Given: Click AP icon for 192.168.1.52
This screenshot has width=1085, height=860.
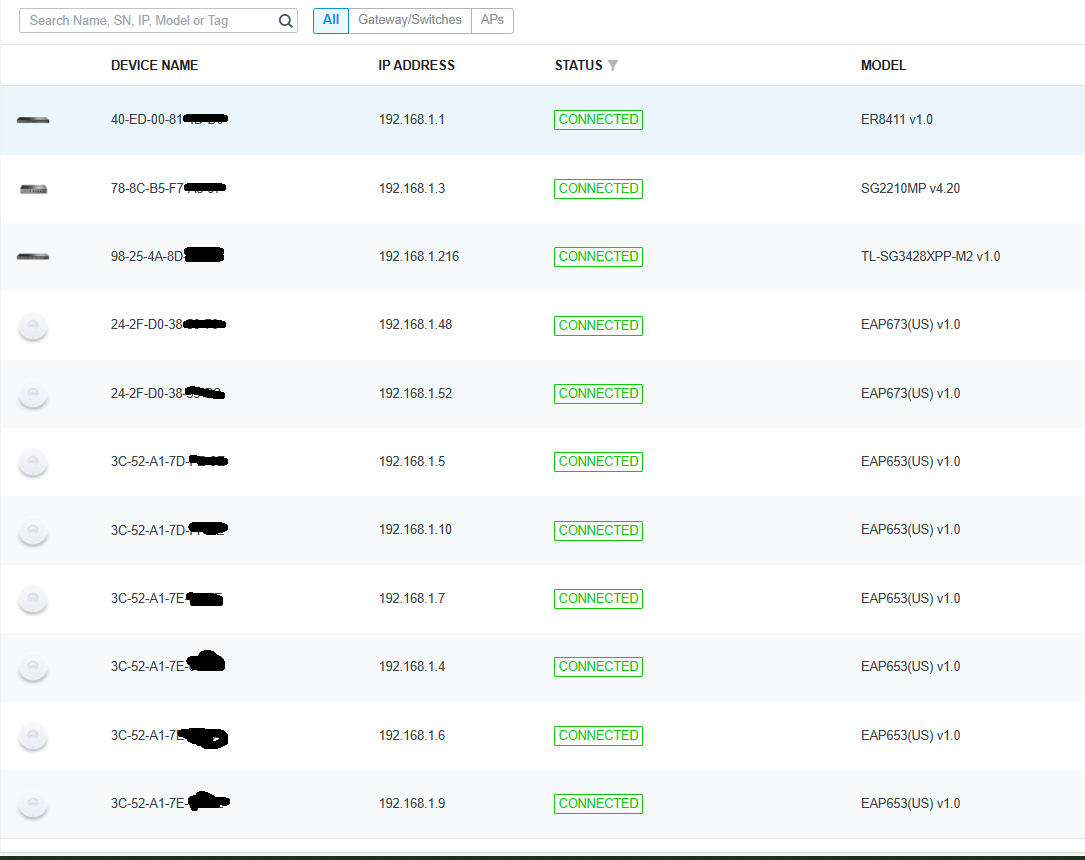Looking at the screenshot, I should [33, 394].
